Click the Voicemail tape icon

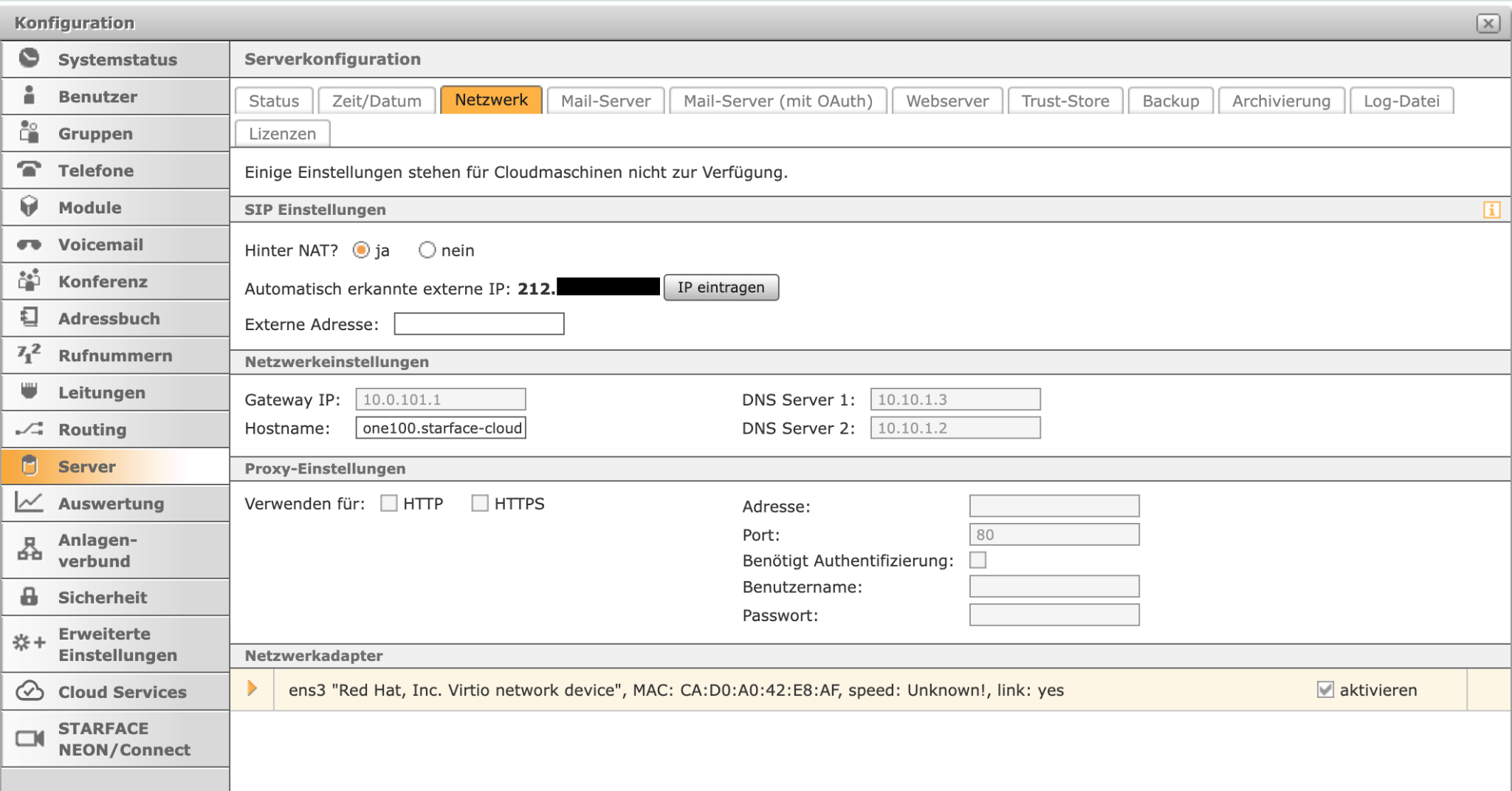(x=30, y=244)
